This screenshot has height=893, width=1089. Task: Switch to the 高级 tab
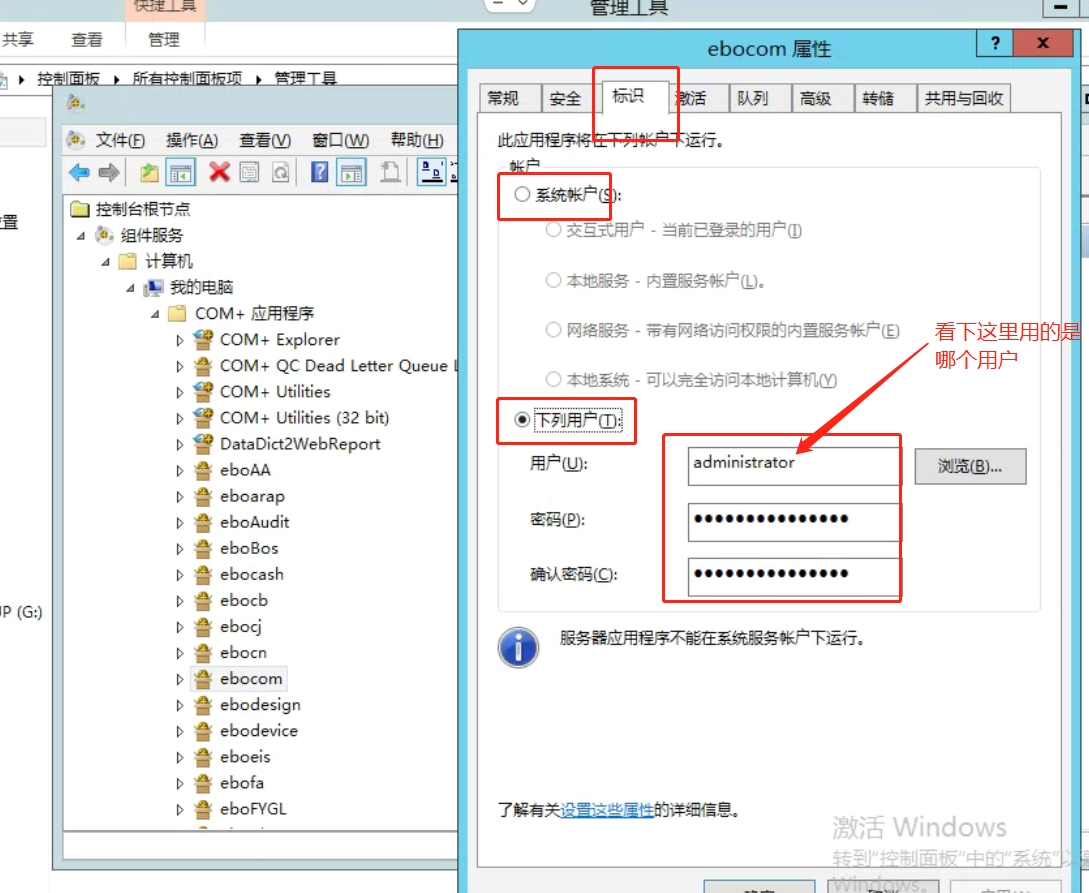[x=815, y=98]
